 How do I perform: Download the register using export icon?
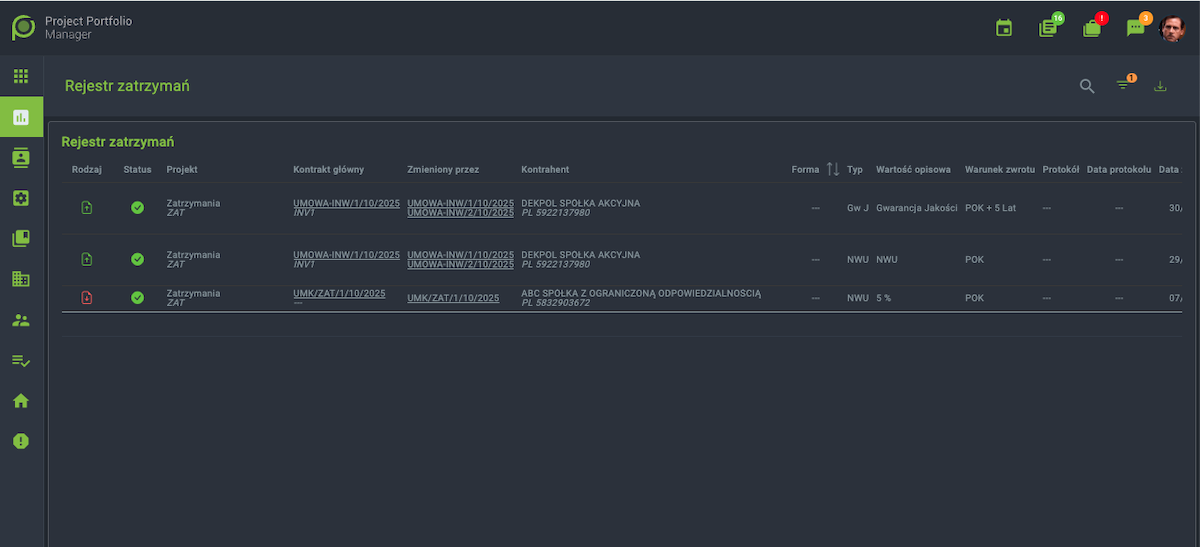point(1160,86)
